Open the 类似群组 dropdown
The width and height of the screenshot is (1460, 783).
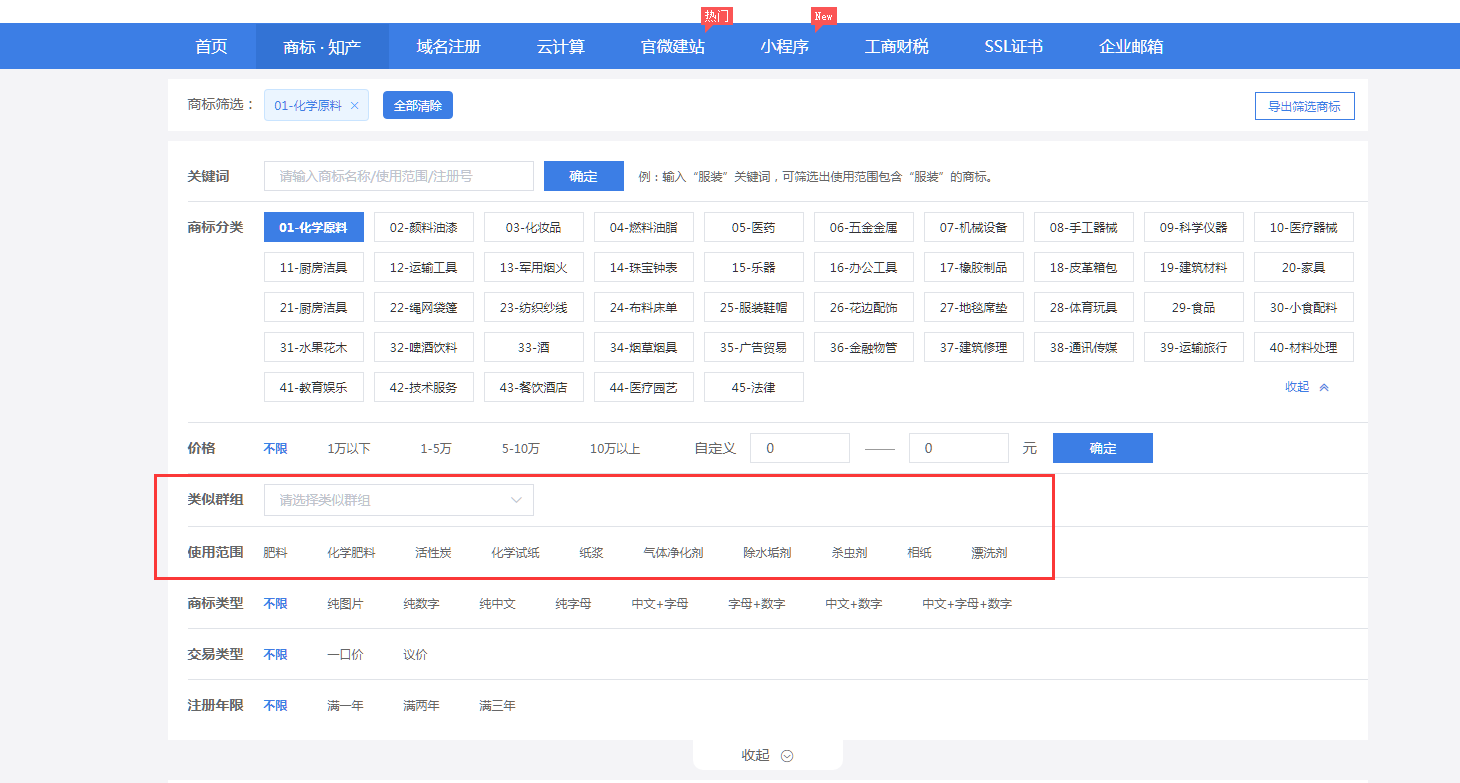pos(399,500)
